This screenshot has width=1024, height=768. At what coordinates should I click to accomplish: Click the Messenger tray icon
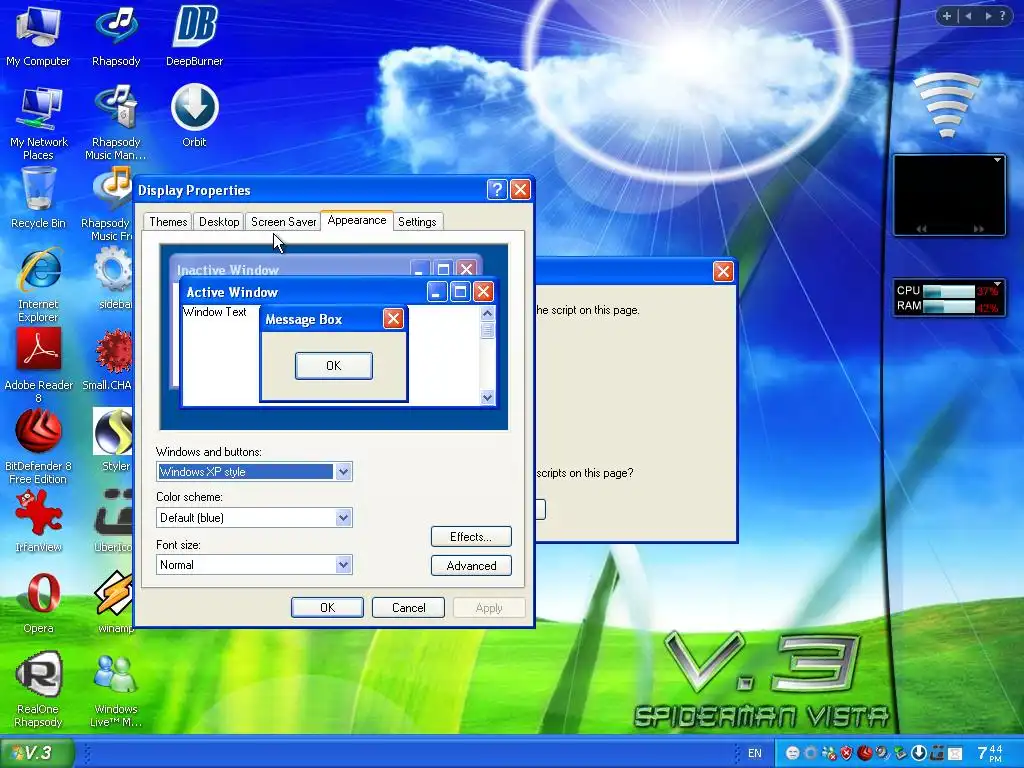tap(829, 753)
